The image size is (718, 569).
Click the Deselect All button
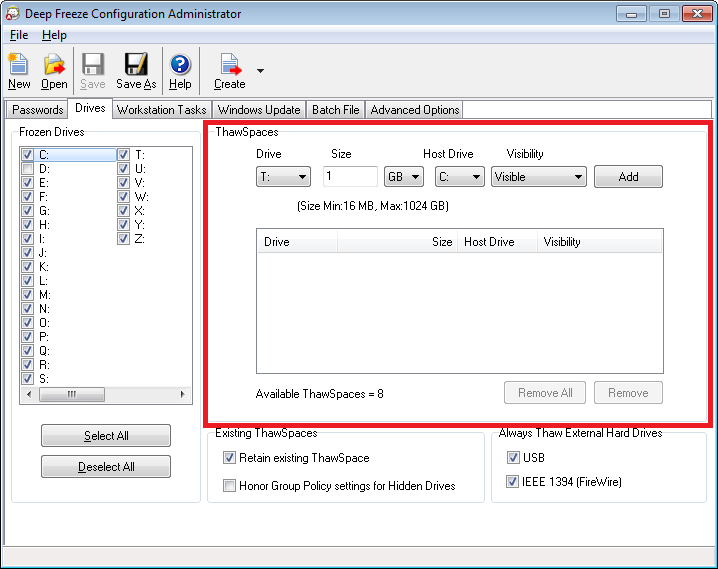pyautogui.click(x=106, y=467)
